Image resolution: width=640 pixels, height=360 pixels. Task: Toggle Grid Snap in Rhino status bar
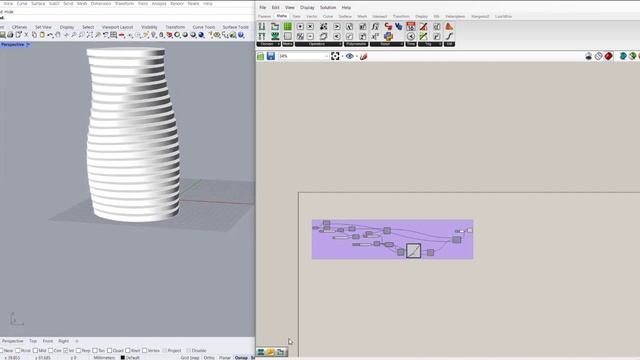[190, 358]
